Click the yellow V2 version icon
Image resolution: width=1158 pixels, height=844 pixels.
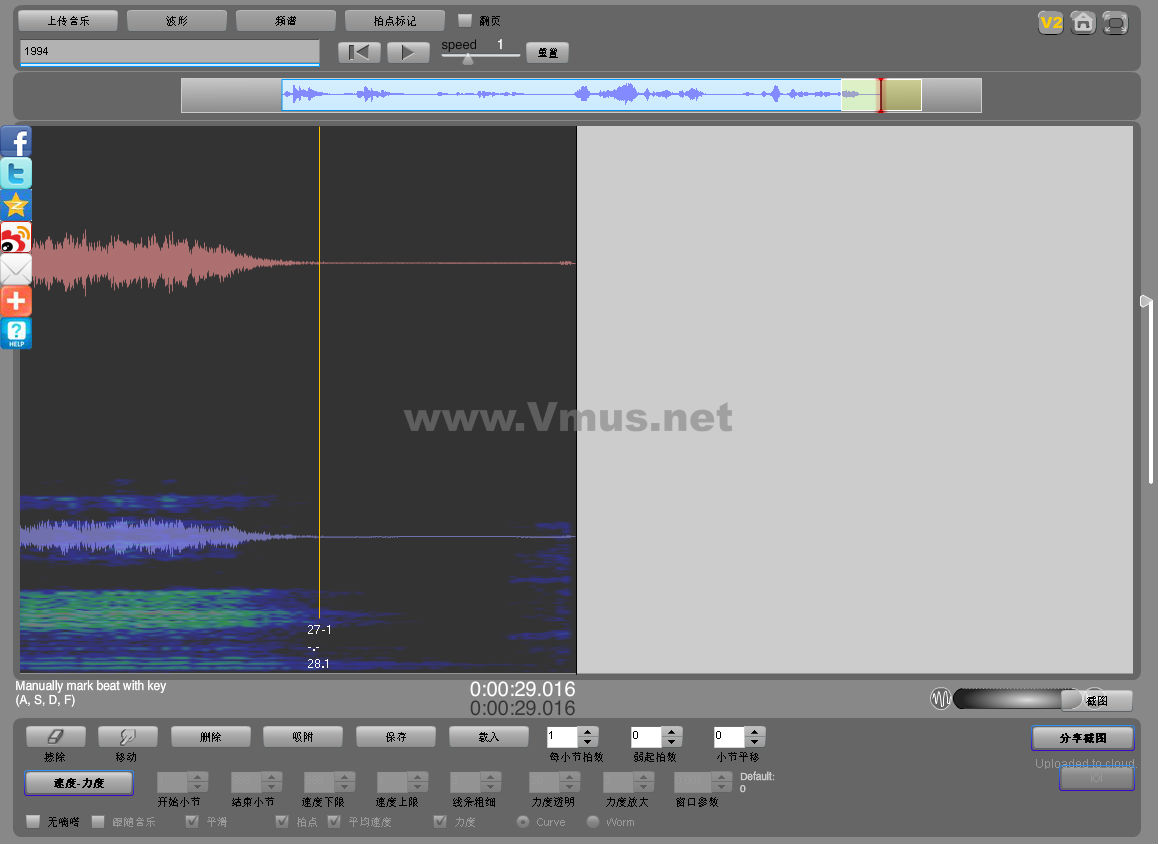[x=1050, y=23]
